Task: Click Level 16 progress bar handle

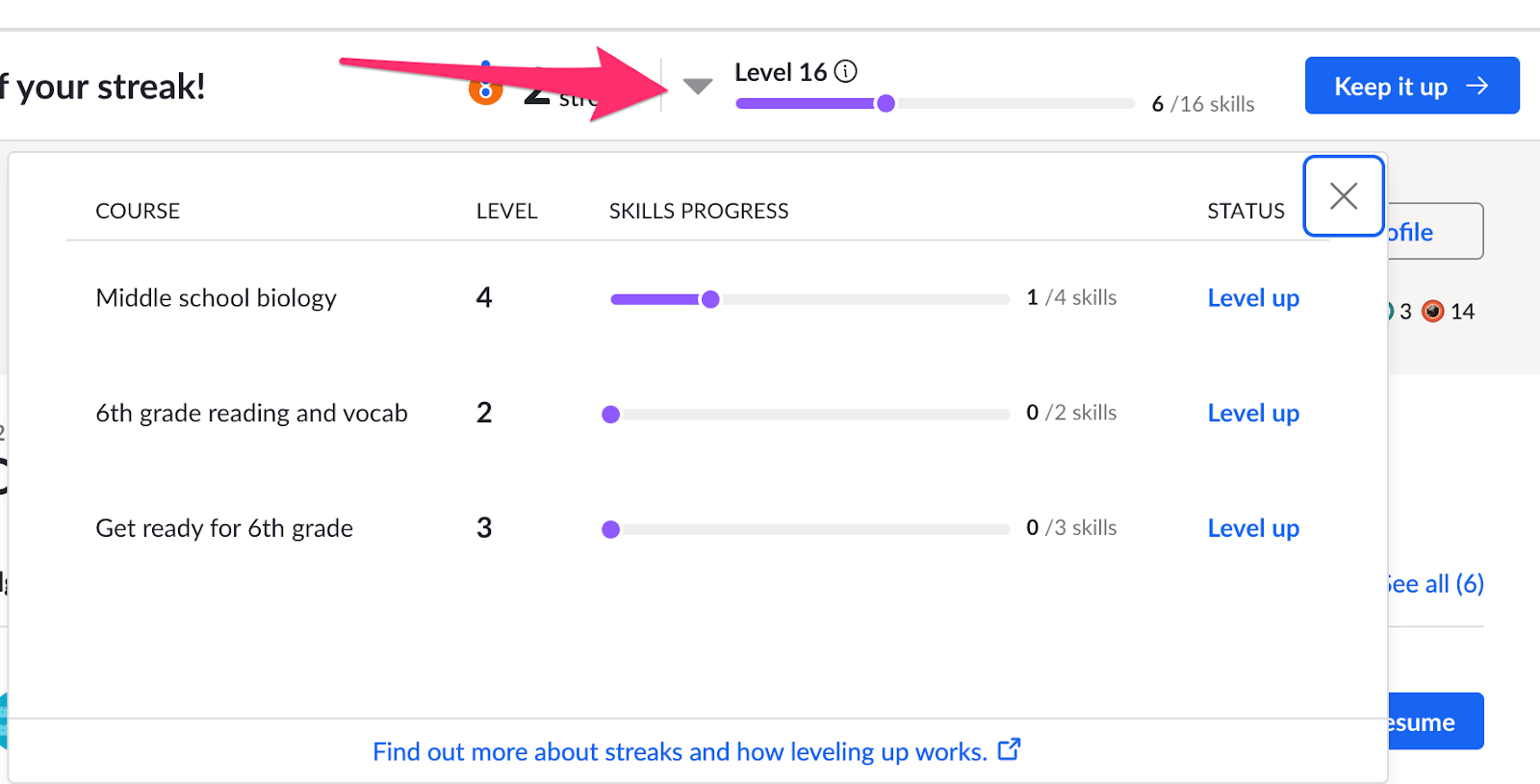Action: (886, 104)
